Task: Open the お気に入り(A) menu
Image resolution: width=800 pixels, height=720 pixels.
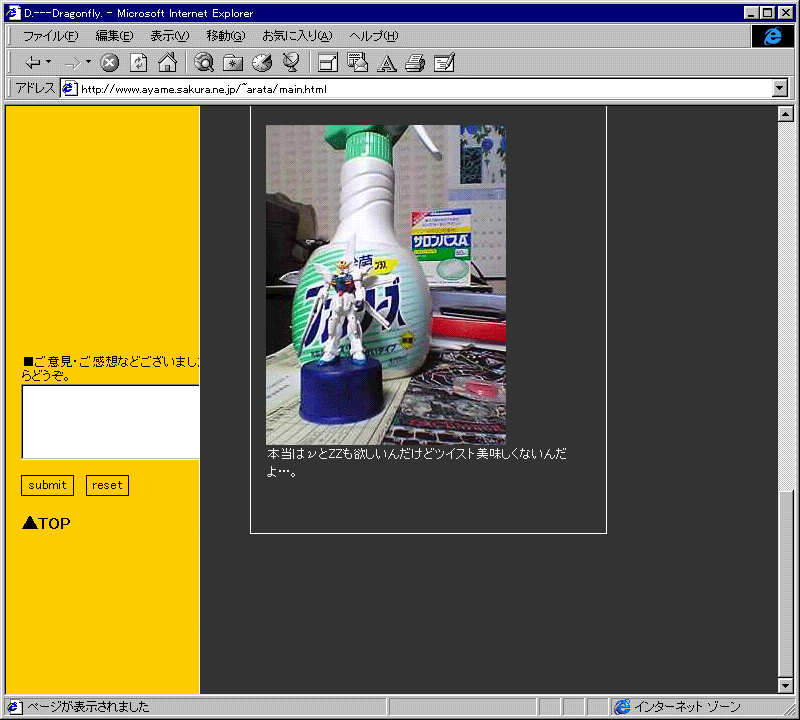Action: tap(297, 36)
